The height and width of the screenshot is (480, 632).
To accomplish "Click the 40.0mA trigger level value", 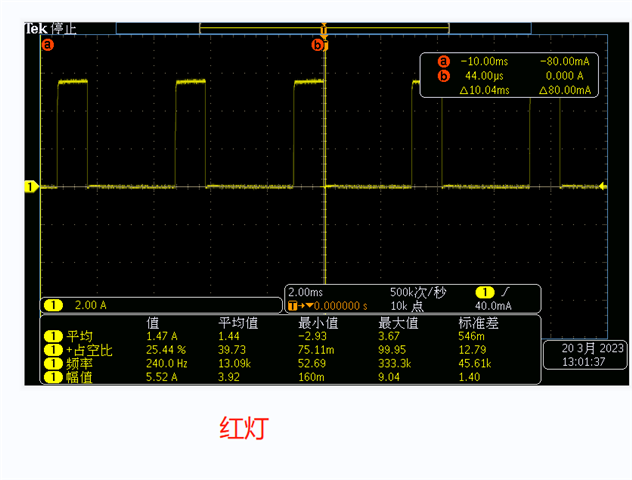I will pos(493,306).
